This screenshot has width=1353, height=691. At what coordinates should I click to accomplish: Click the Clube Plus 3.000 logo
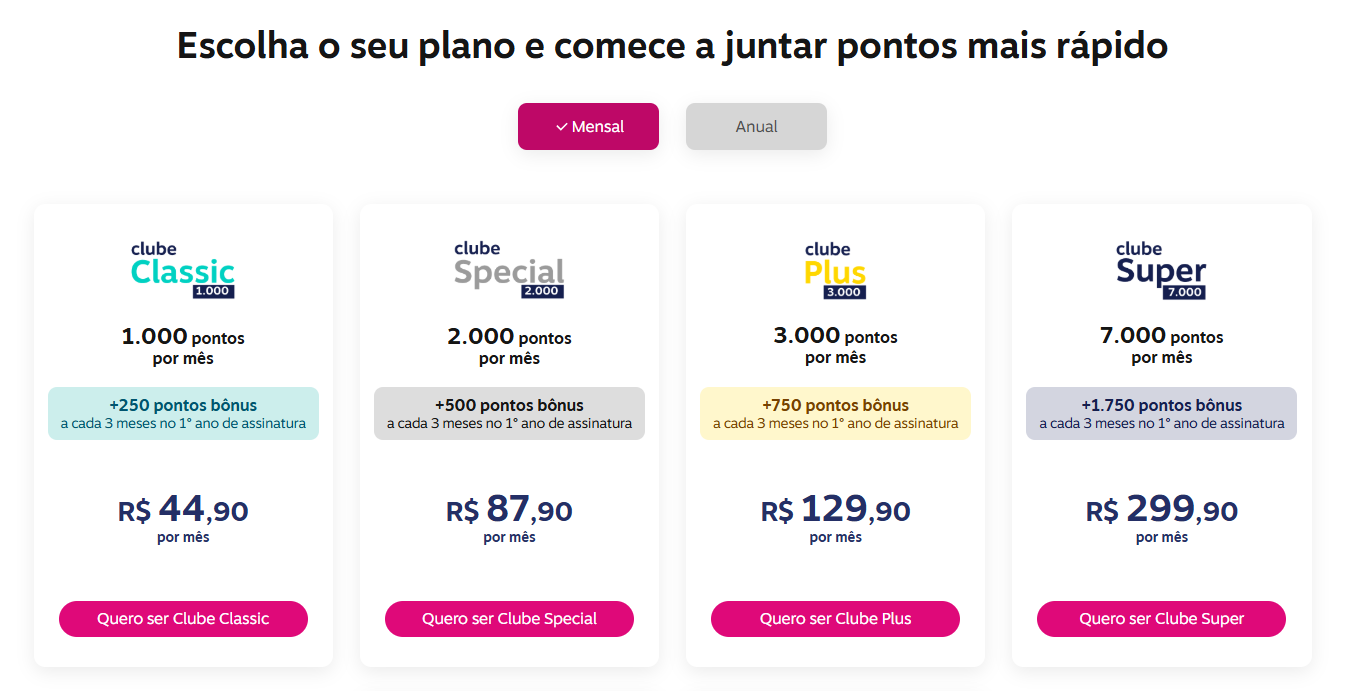pos(835,268)
